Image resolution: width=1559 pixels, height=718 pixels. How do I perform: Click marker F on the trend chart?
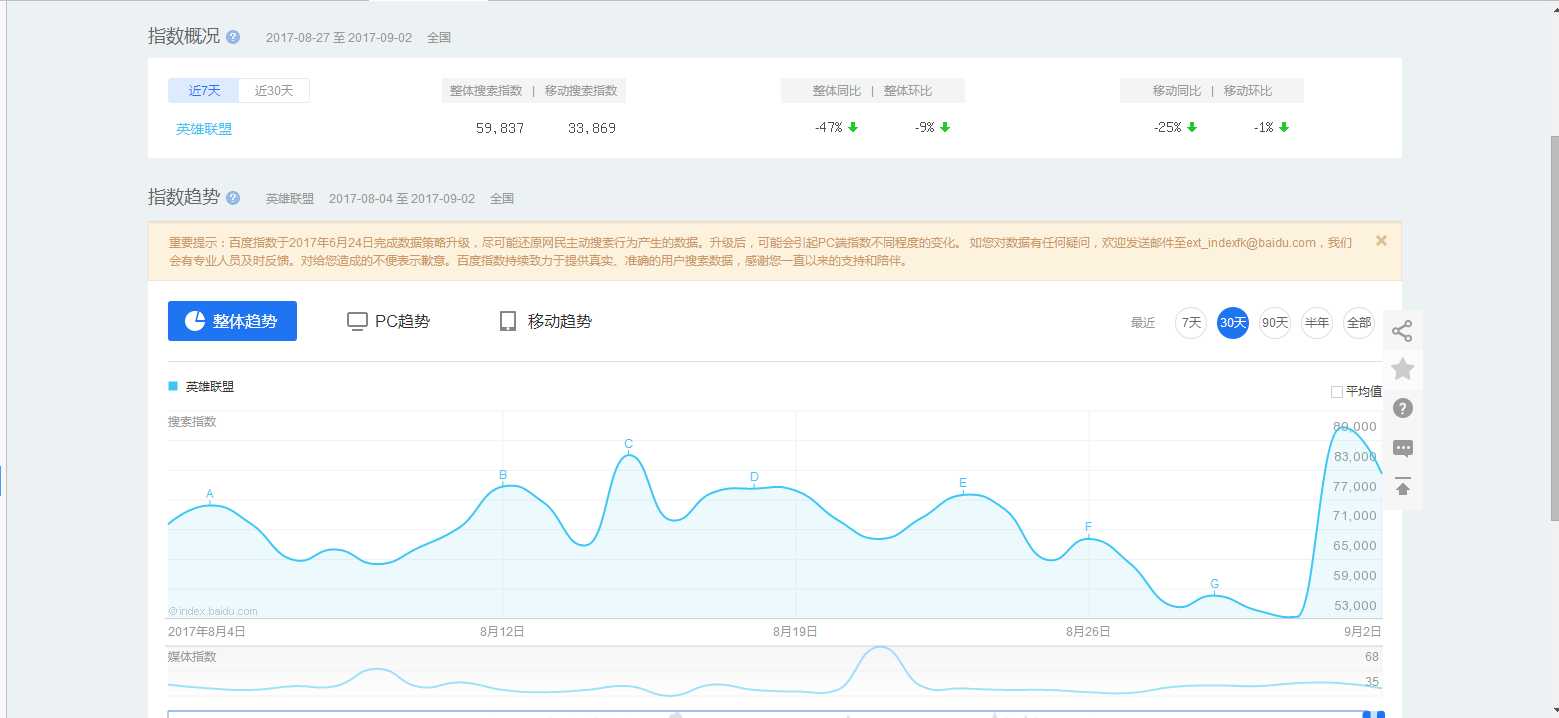pos(1088,527)
